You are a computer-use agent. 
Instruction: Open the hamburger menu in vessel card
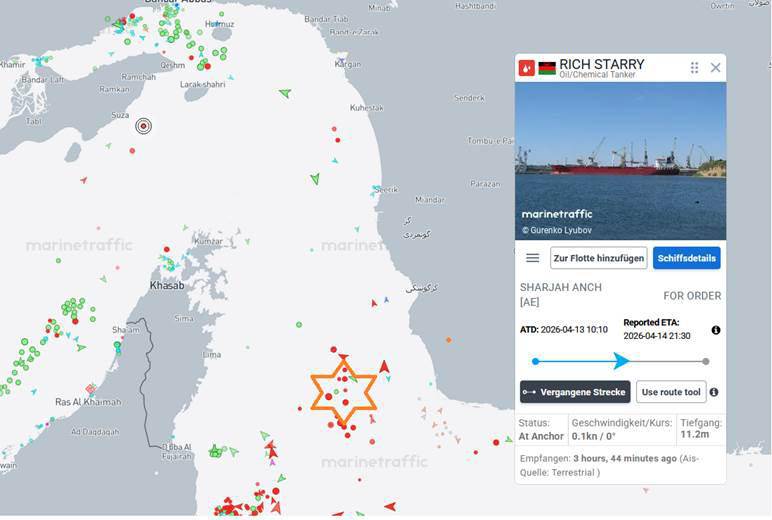point(532,258)
